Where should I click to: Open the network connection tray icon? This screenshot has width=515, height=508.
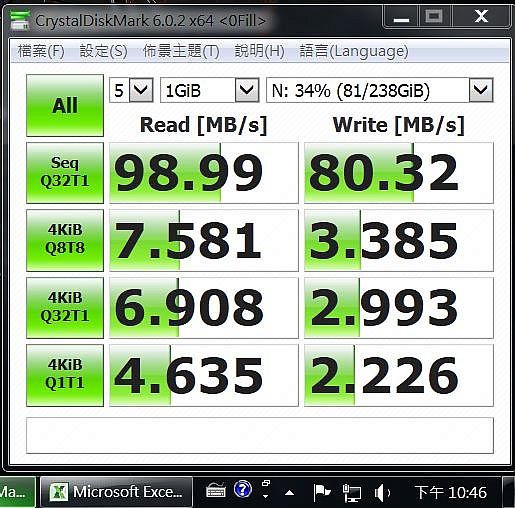[352, 493]
